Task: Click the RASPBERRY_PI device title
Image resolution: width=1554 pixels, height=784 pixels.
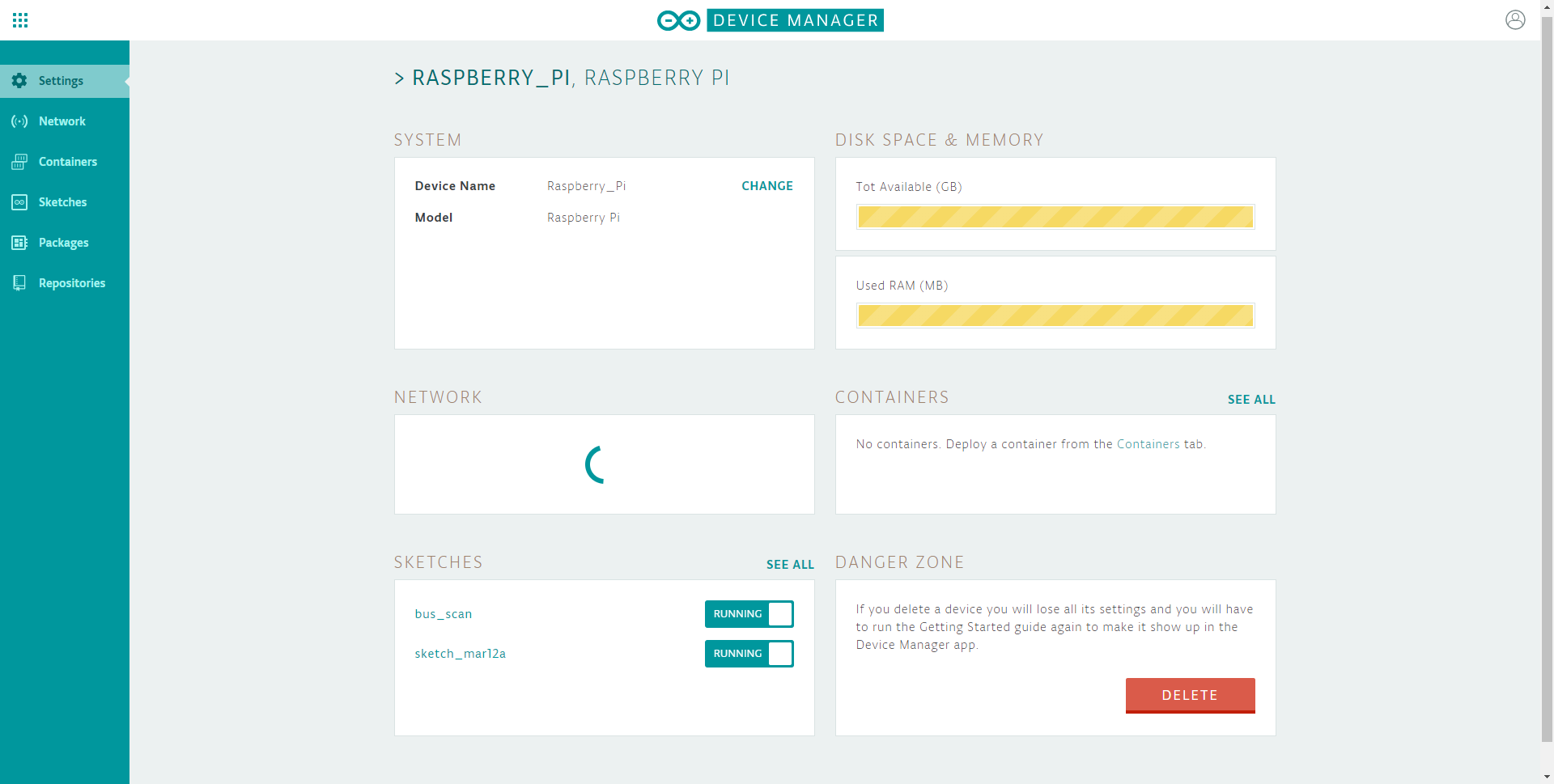Action: pyautogui.click(x=491, y=78)
